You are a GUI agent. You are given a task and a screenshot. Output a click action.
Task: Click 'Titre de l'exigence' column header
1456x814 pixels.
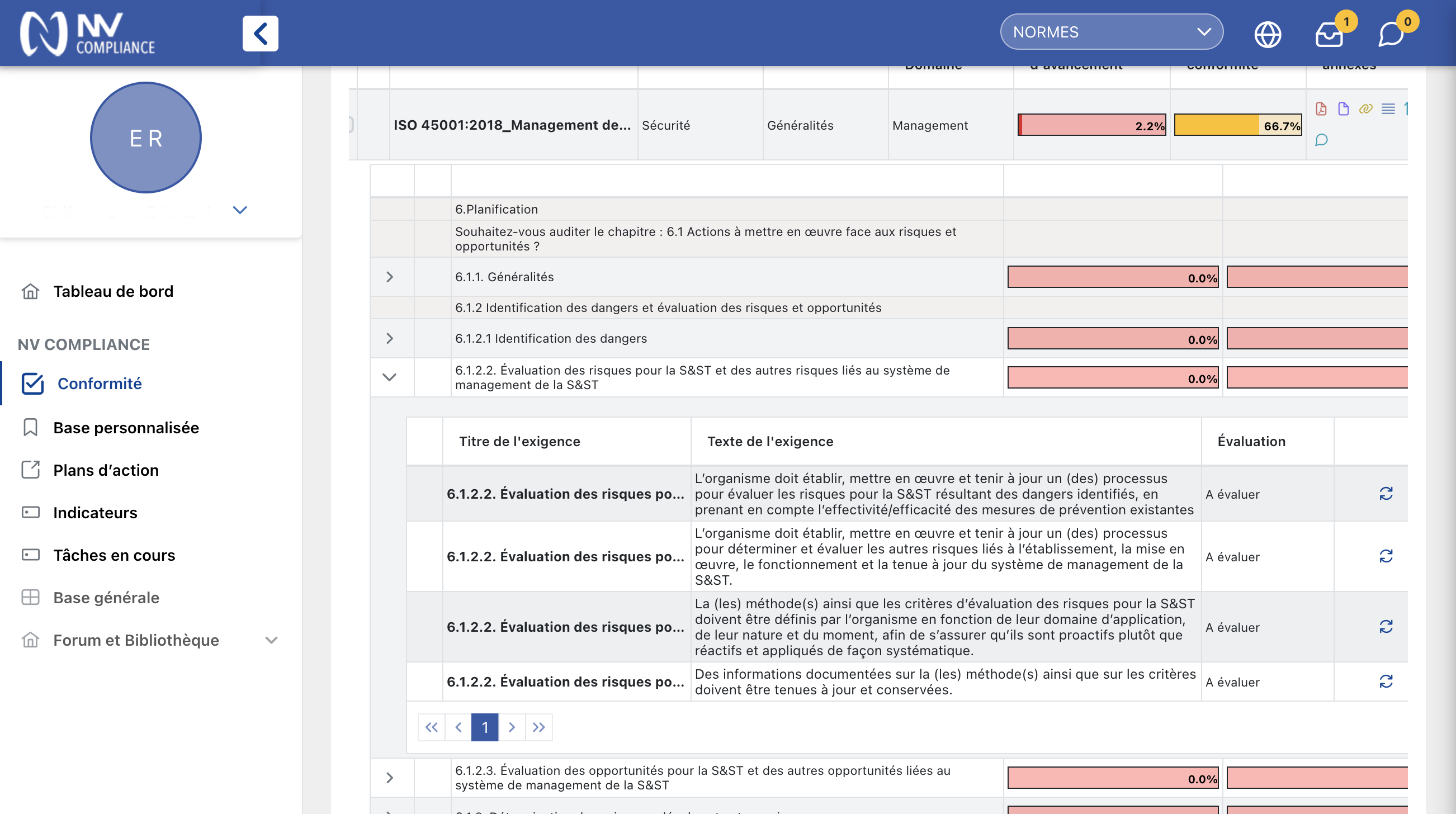click(x=519, y=441)
